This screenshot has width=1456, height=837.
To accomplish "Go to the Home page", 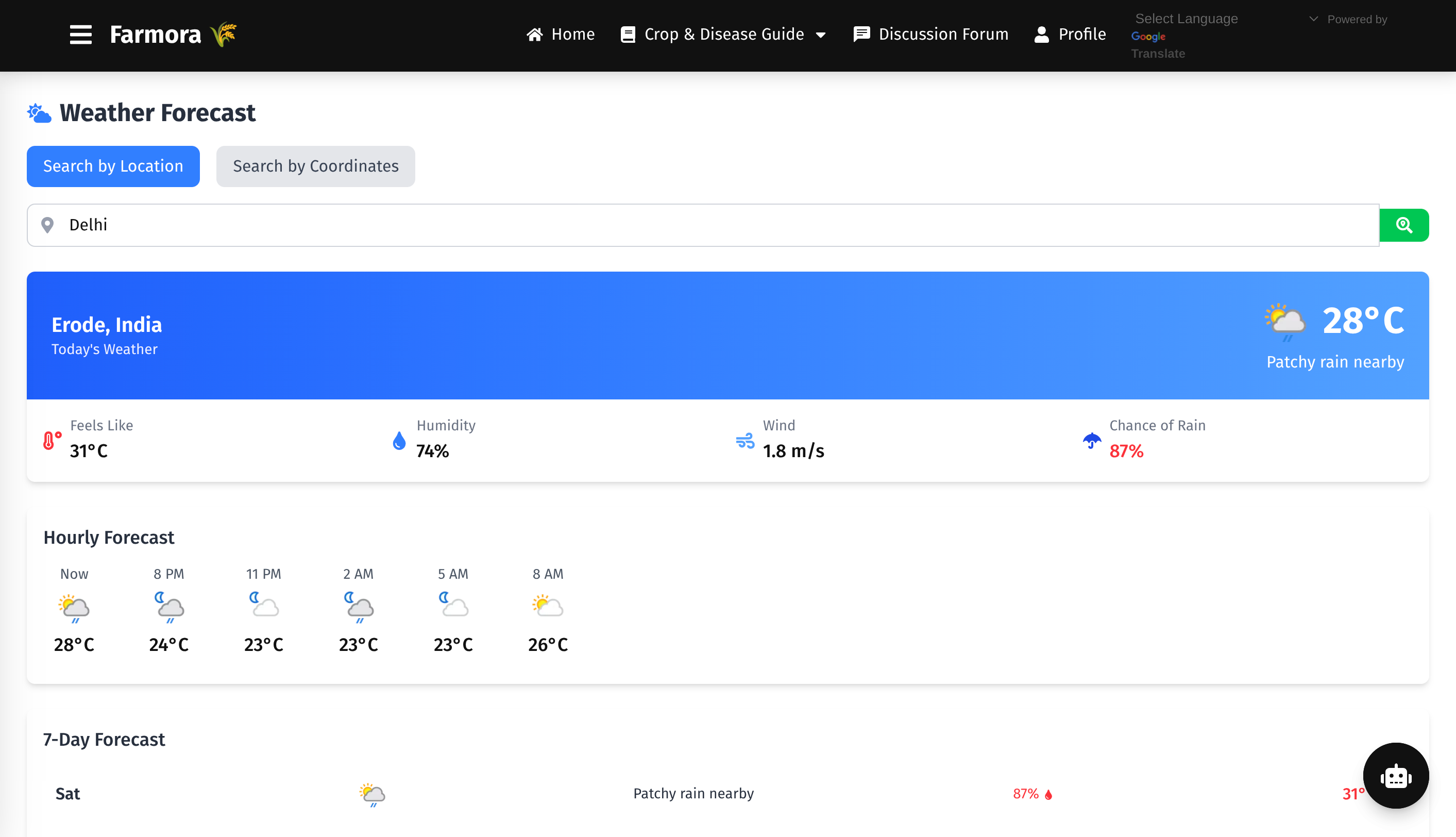I will (x=560, y=35).
